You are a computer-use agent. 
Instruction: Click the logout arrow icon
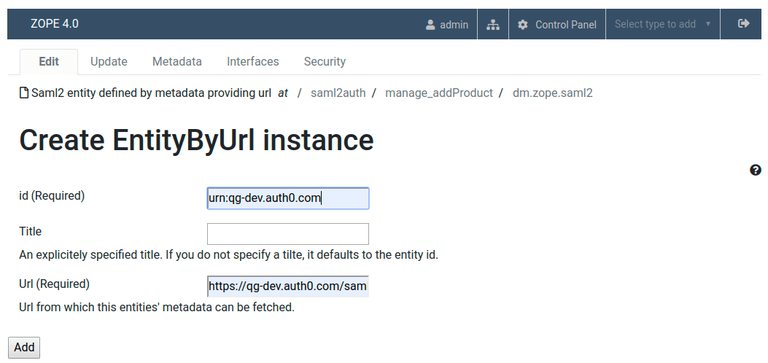pyautogui.click(x=744, y=24)
